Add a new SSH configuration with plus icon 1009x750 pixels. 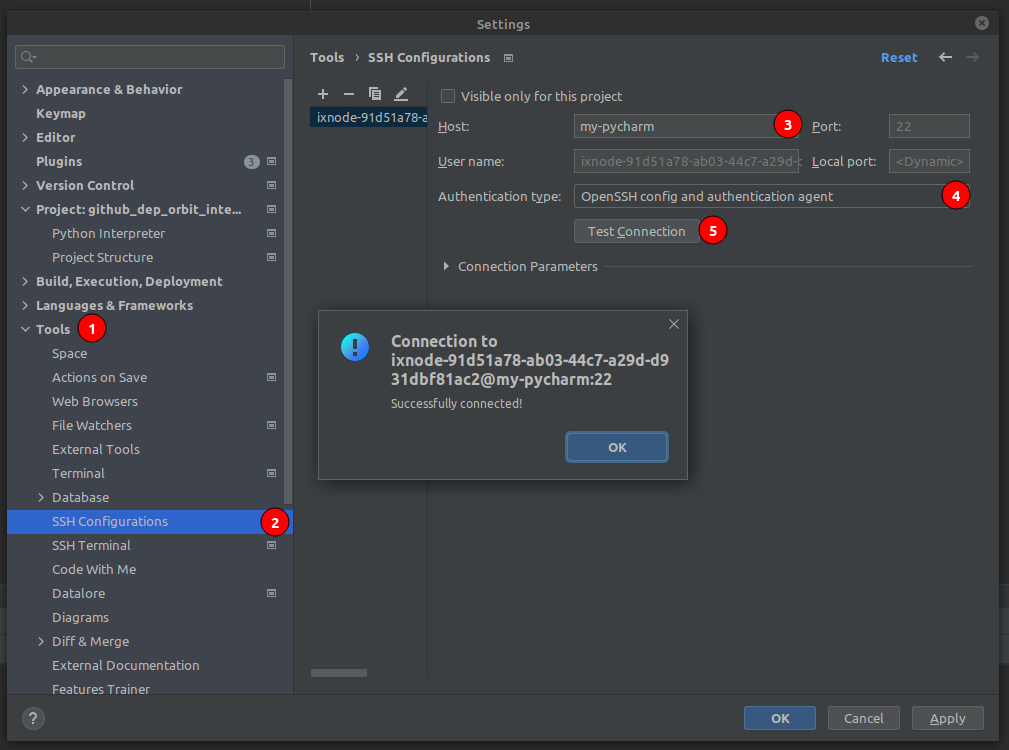322,93
